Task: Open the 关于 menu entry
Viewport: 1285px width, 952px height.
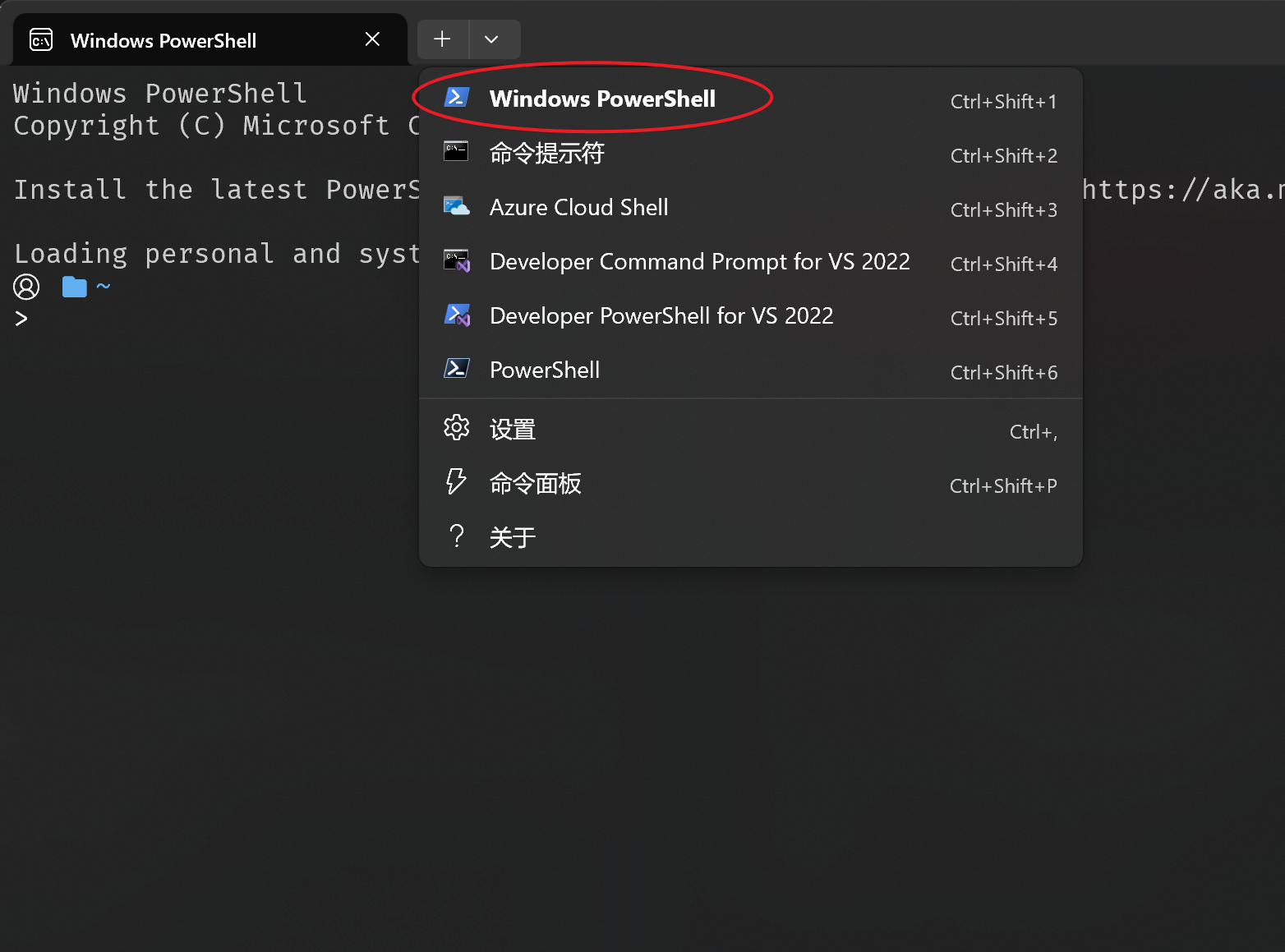Action: [x=751, y=538]
